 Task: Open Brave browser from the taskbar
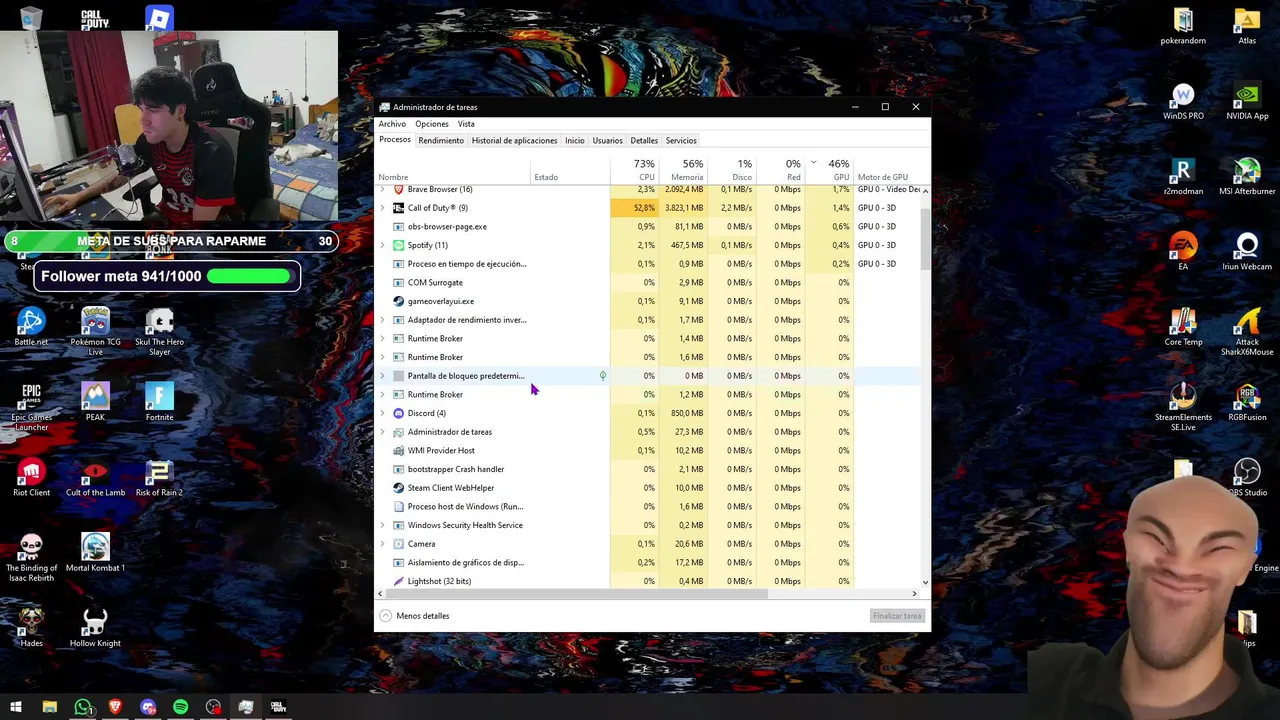tap(115, 707)
